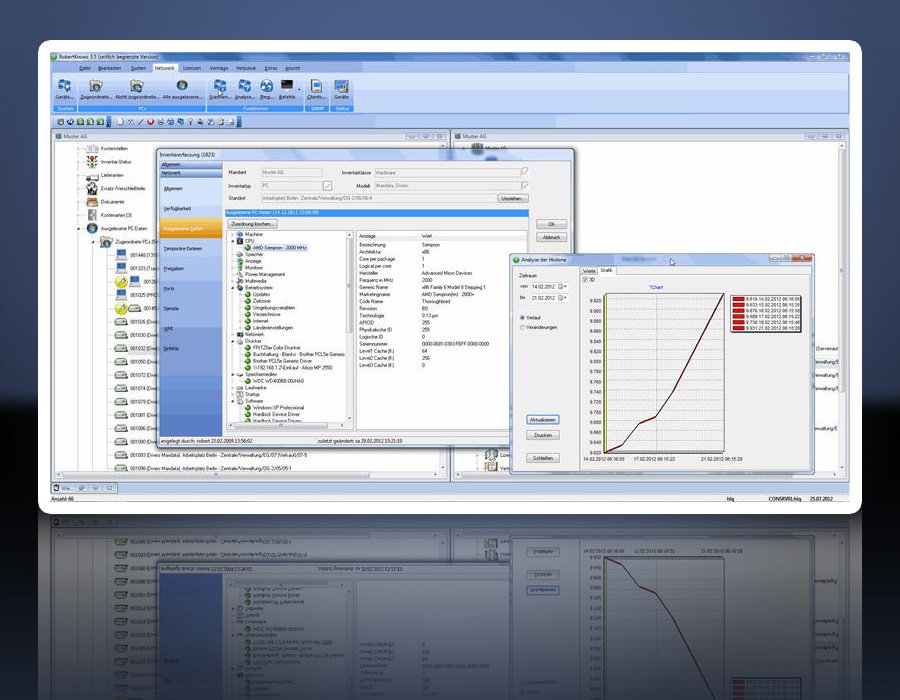Click the Ping globe ribbon icon
This screenshot has width=900, height=700.
266,86
